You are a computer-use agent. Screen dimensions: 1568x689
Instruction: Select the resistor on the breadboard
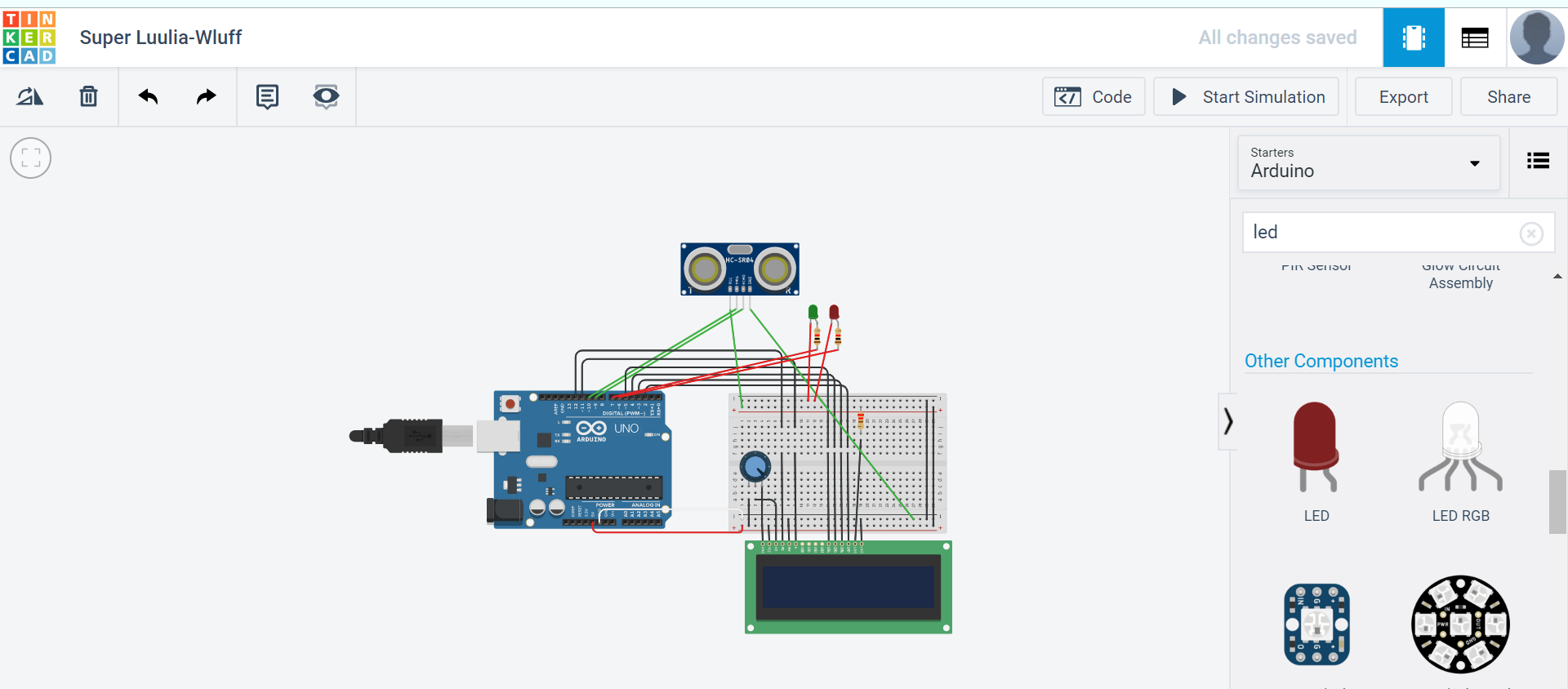coord(860,420)
